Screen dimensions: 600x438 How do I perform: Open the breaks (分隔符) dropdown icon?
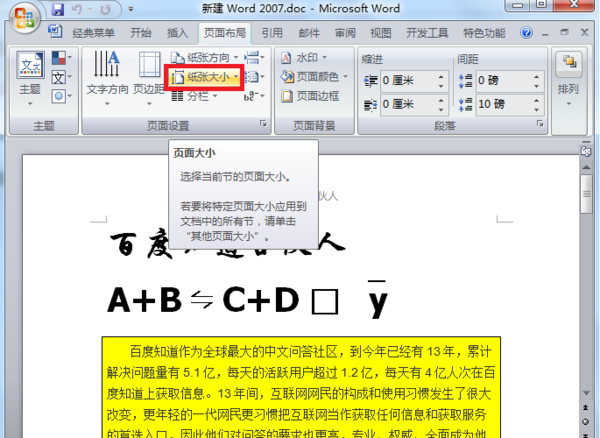click(254, 58)
